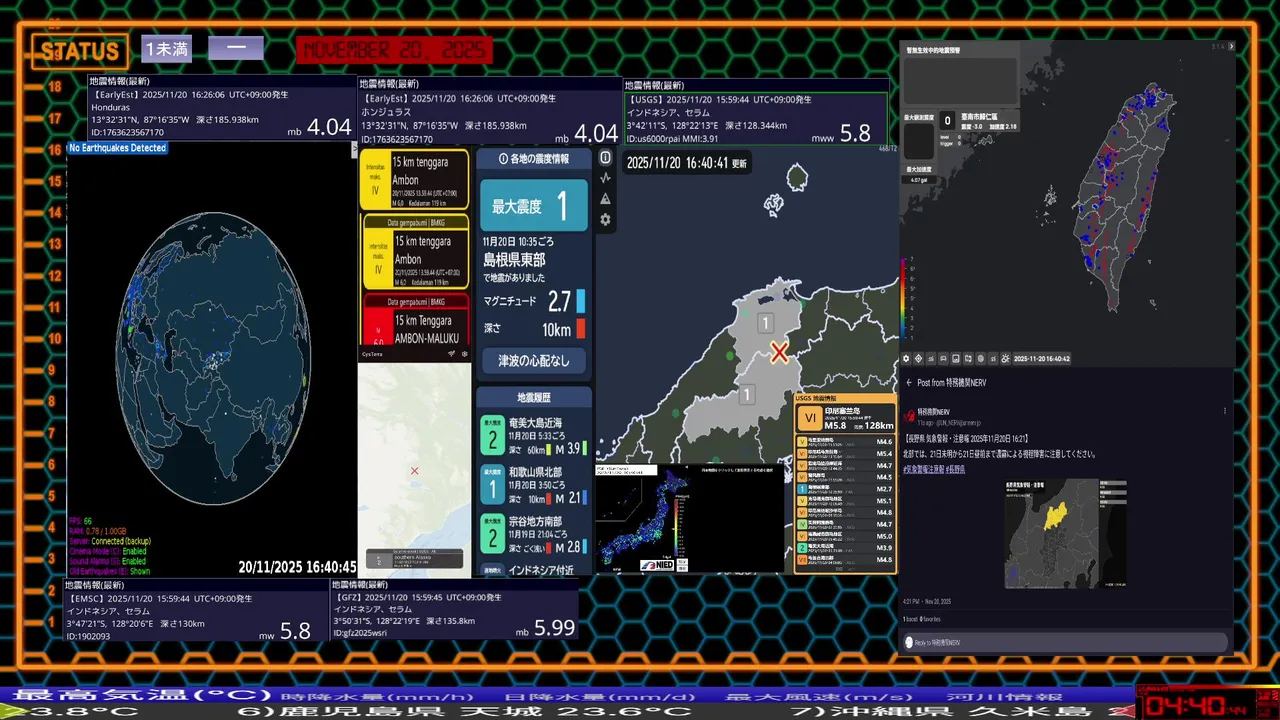Image resolution: width=1280 pixels, height=720 pixels.
Task: Click the signal icon in CysTerra header
Action: [x=451, y=354]
